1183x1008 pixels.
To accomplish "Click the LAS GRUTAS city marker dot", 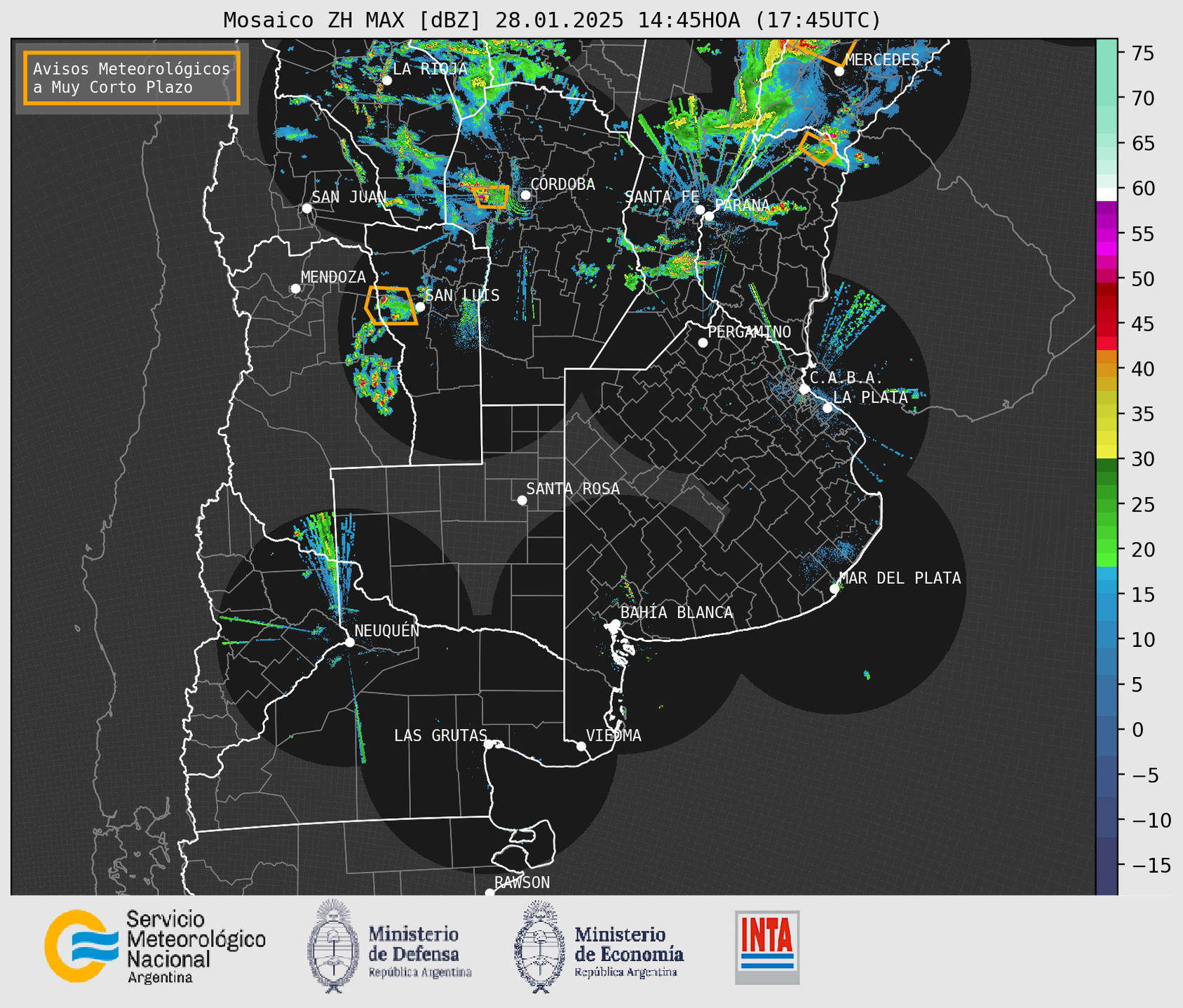I will [x=489, y=744].
